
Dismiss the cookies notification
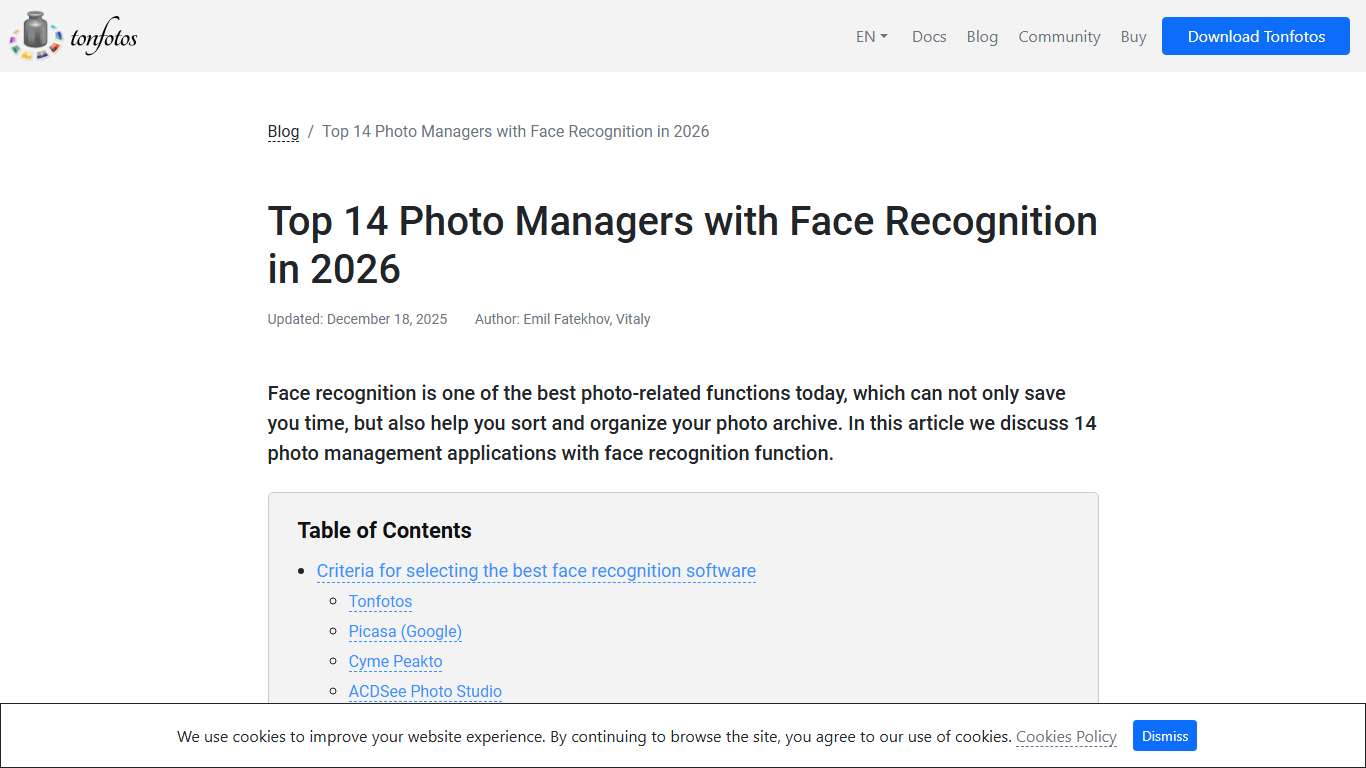coord(1164,735)
